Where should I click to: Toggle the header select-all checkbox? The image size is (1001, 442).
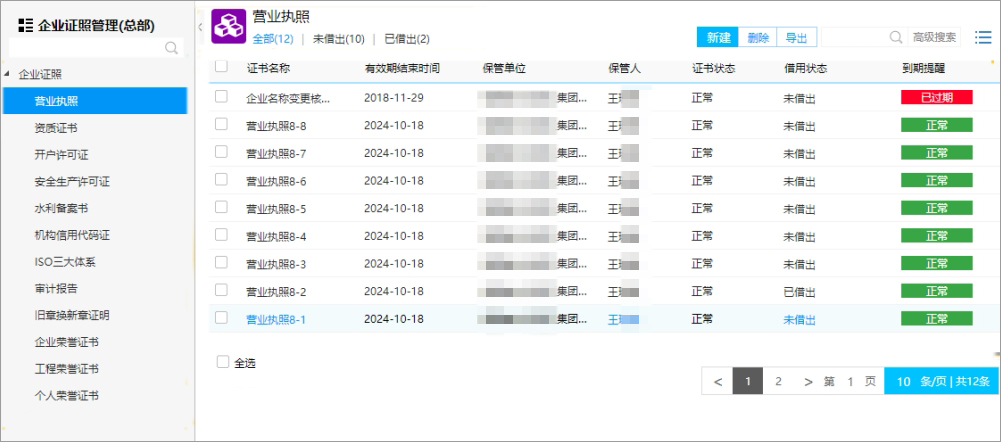(x=221, y=66)
